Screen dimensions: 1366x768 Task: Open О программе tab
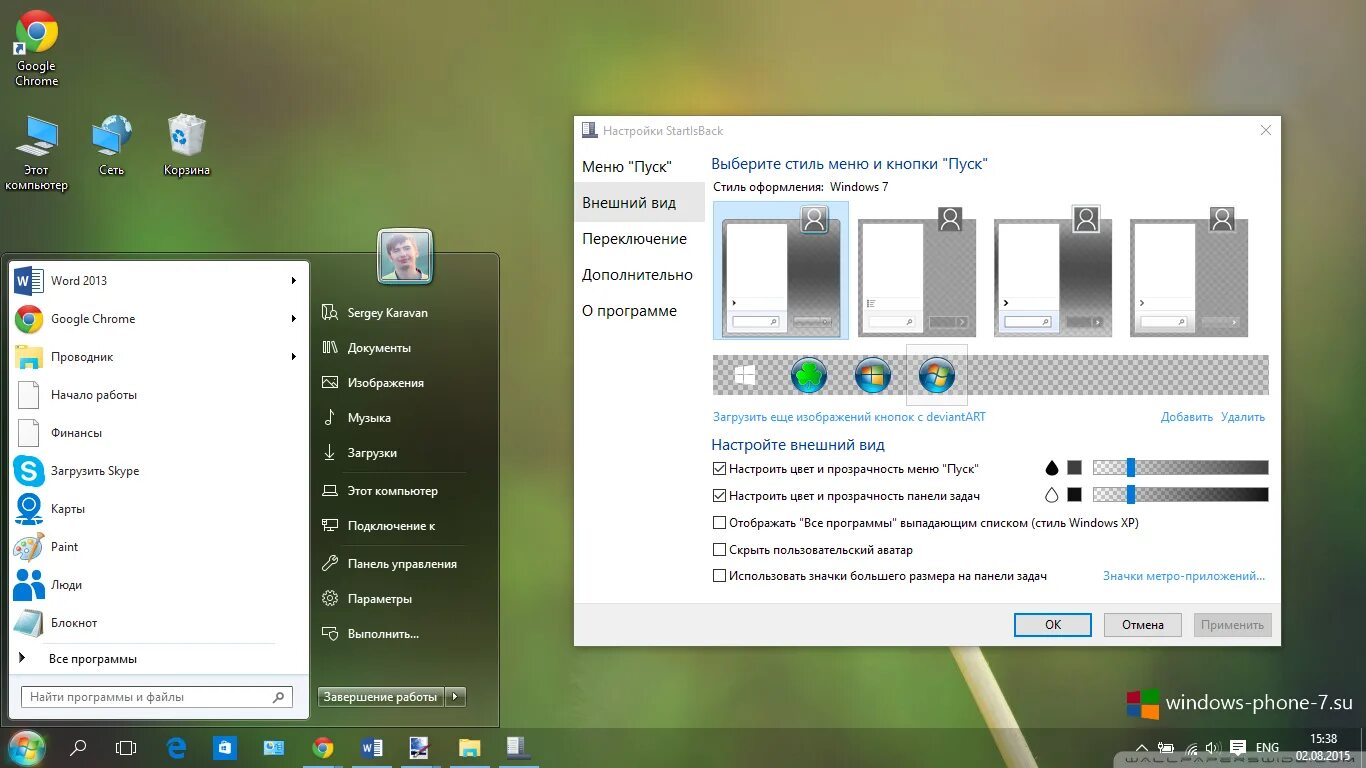tap(640, 310)
